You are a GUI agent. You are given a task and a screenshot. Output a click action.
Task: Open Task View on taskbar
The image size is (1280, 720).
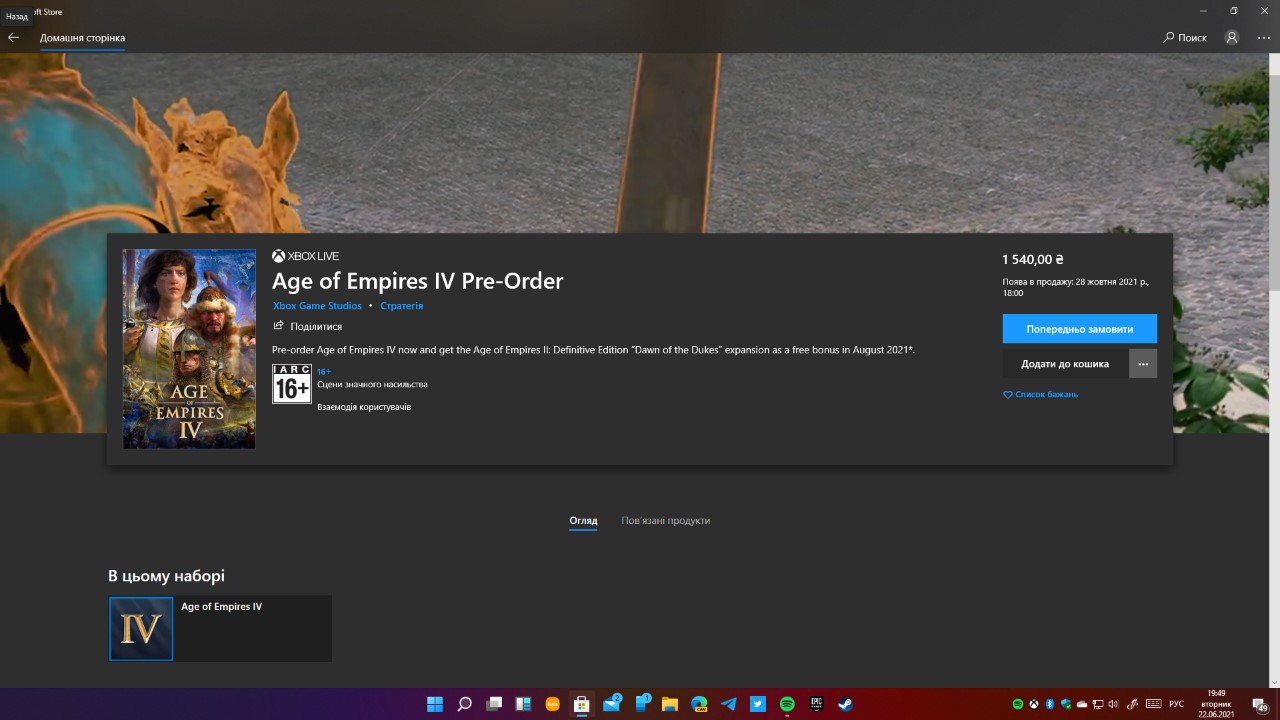pyautogui.click(x=493, y=704)
